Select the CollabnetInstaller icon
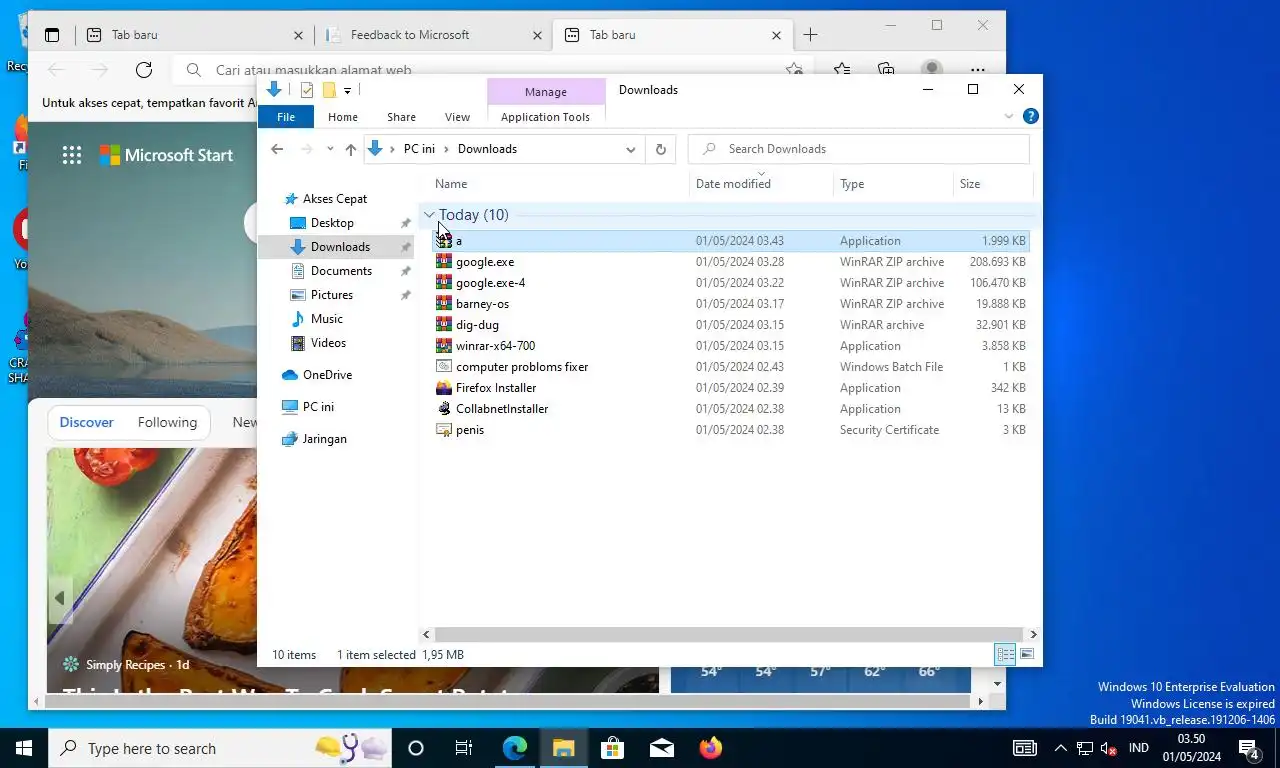 [444, 409]
